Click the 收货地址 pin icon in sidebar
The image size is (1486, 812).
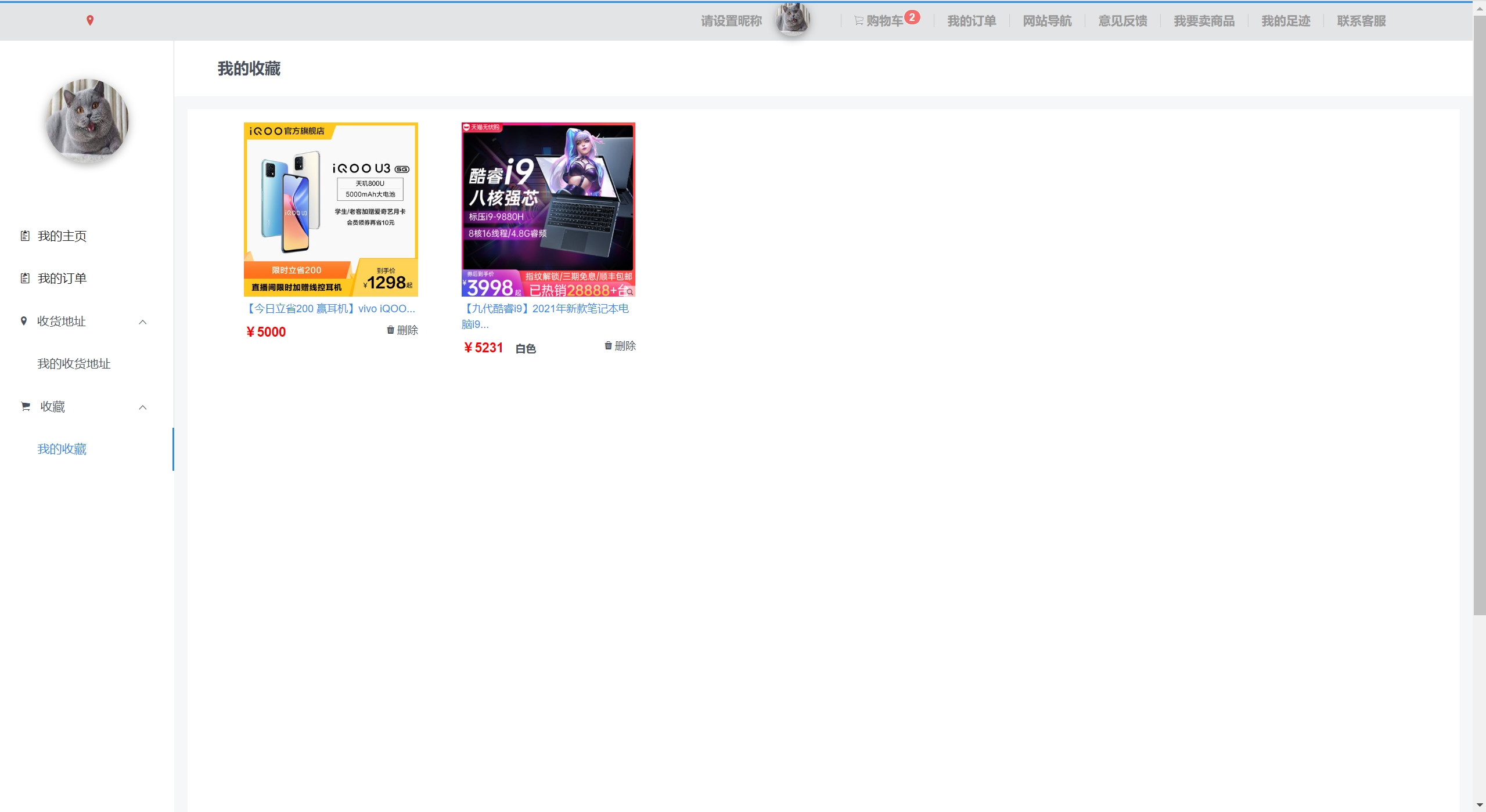point(24,321)
